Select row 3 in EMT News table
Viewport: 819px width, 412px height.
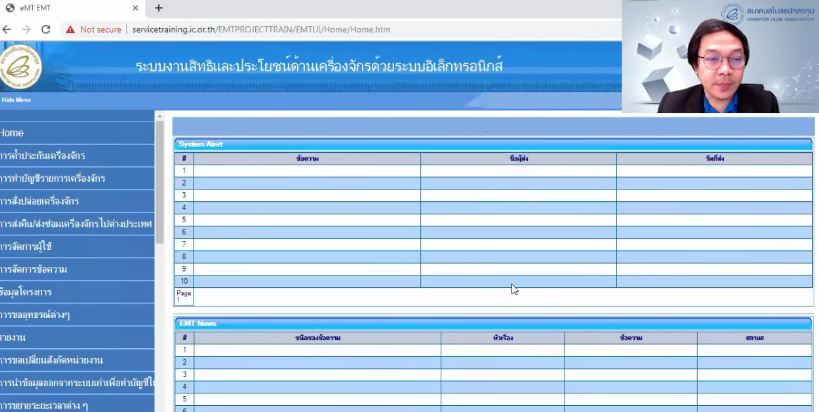coord(494,374)
